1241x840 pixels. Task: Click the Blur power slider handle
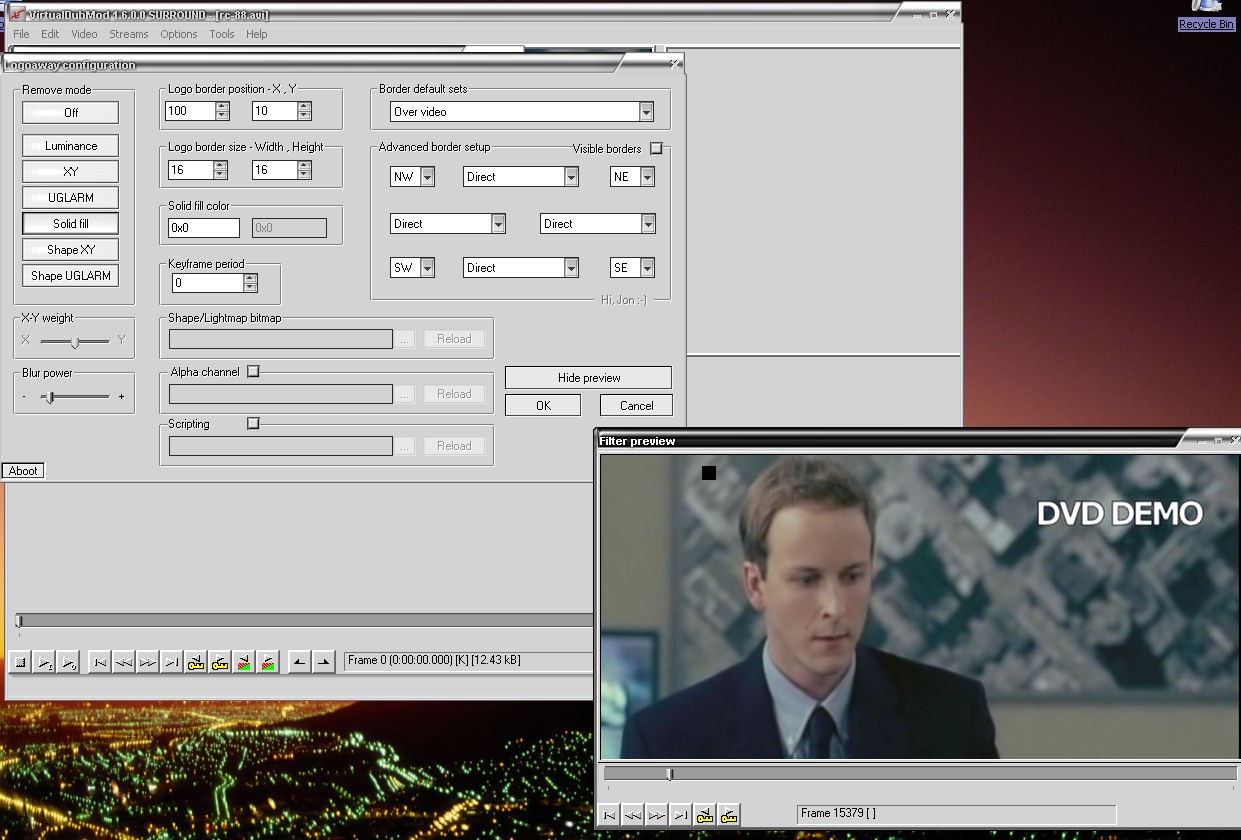coord(48,397)
